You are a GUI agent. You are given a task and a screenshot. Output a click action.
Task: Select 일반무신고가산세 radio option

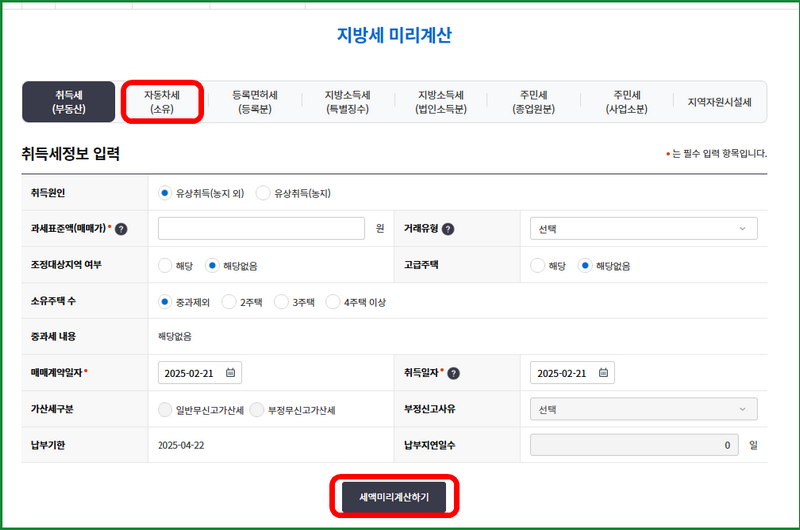click(x=165, y=410)
